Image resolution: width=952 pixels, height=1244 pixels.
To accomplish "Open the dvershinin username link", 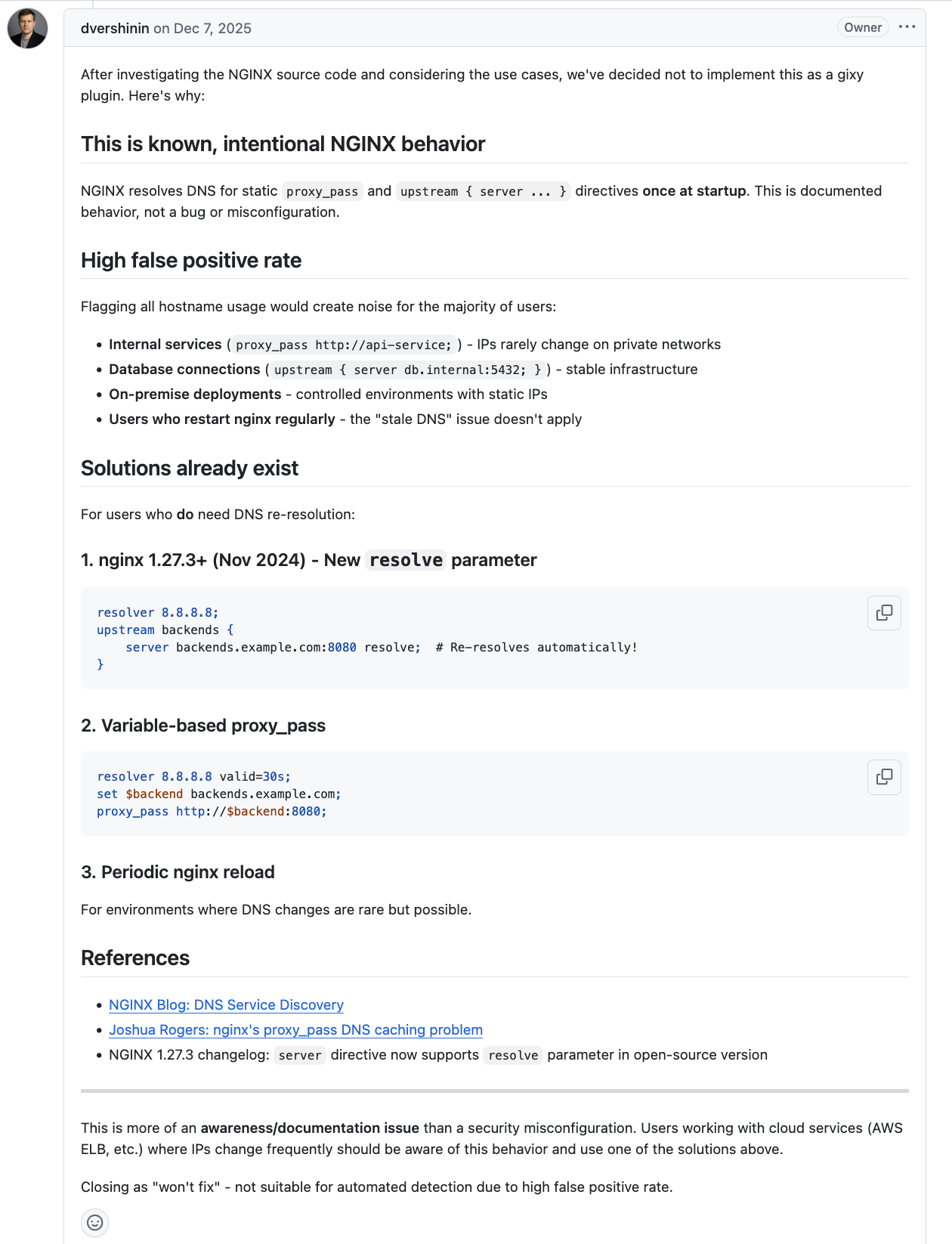I will tap(115, 28).
